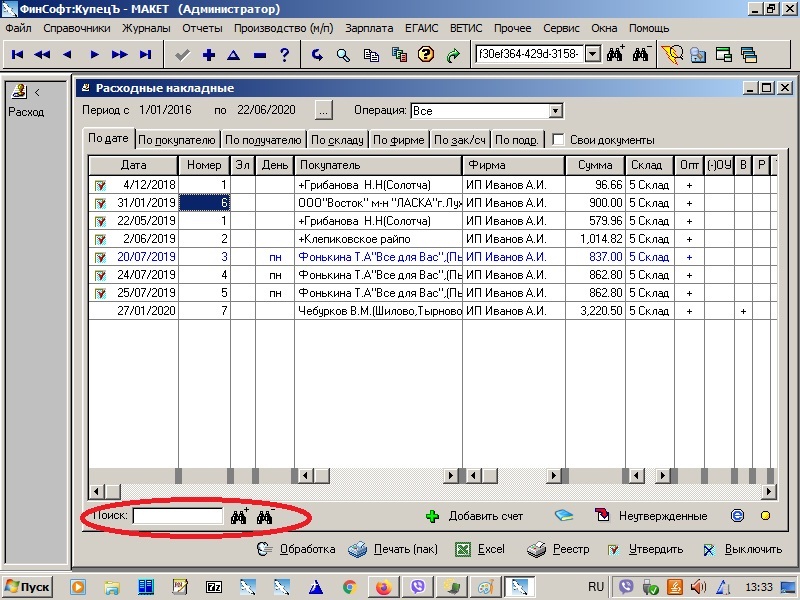The image size is (800, 600).
Task: Open period selection ellipsis button
Action: [323, 110]
